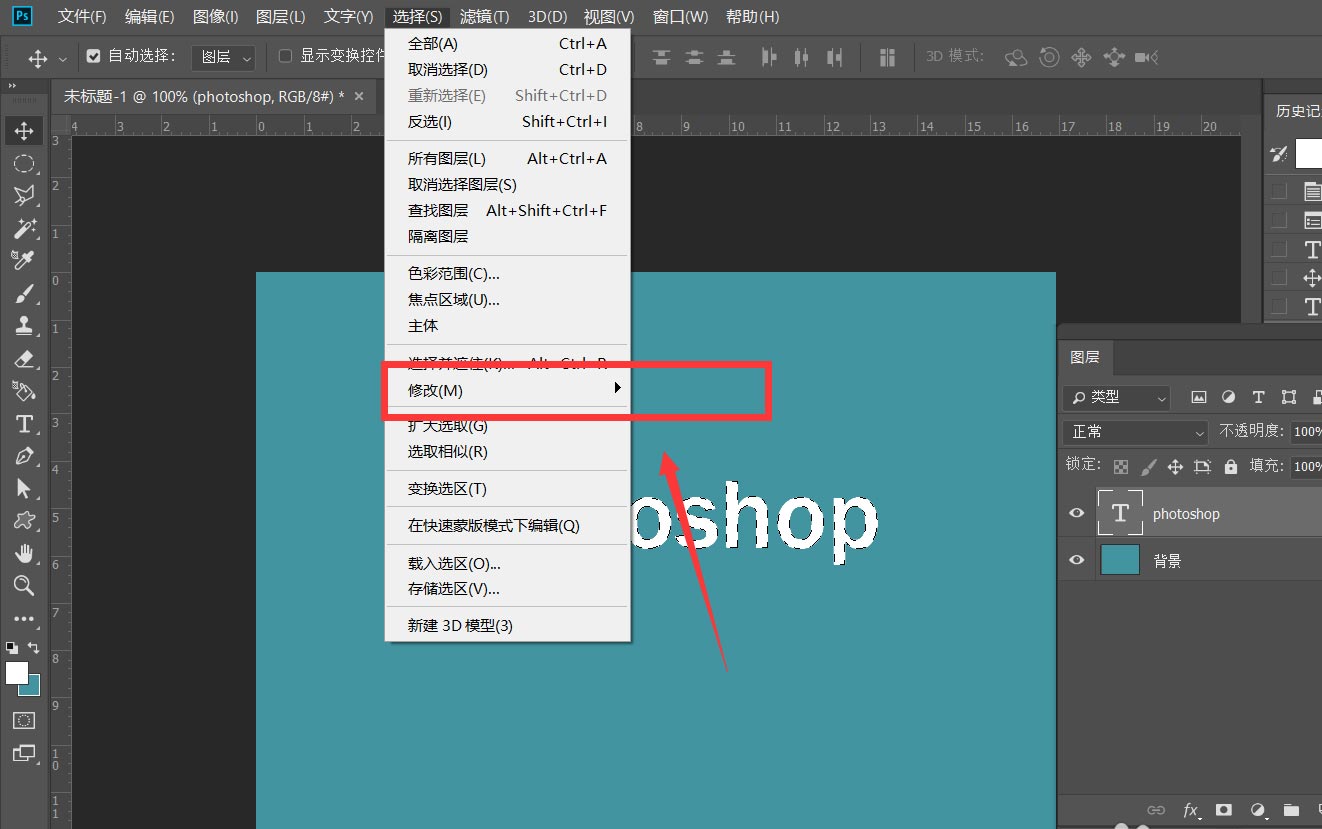The height and width of the screenshot is (829, 1322).
Task: Toggle lock transparent pixels checkerboard icon
Action: click(x=1122, y=466)
